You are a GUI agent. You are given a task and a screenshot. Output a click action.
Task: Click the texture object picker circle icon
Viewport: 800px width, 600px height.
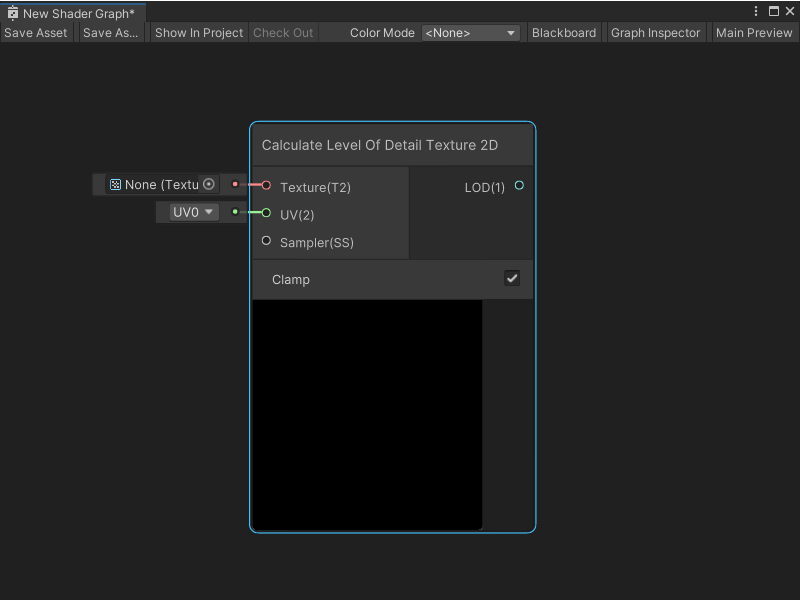tap(208, 184)
